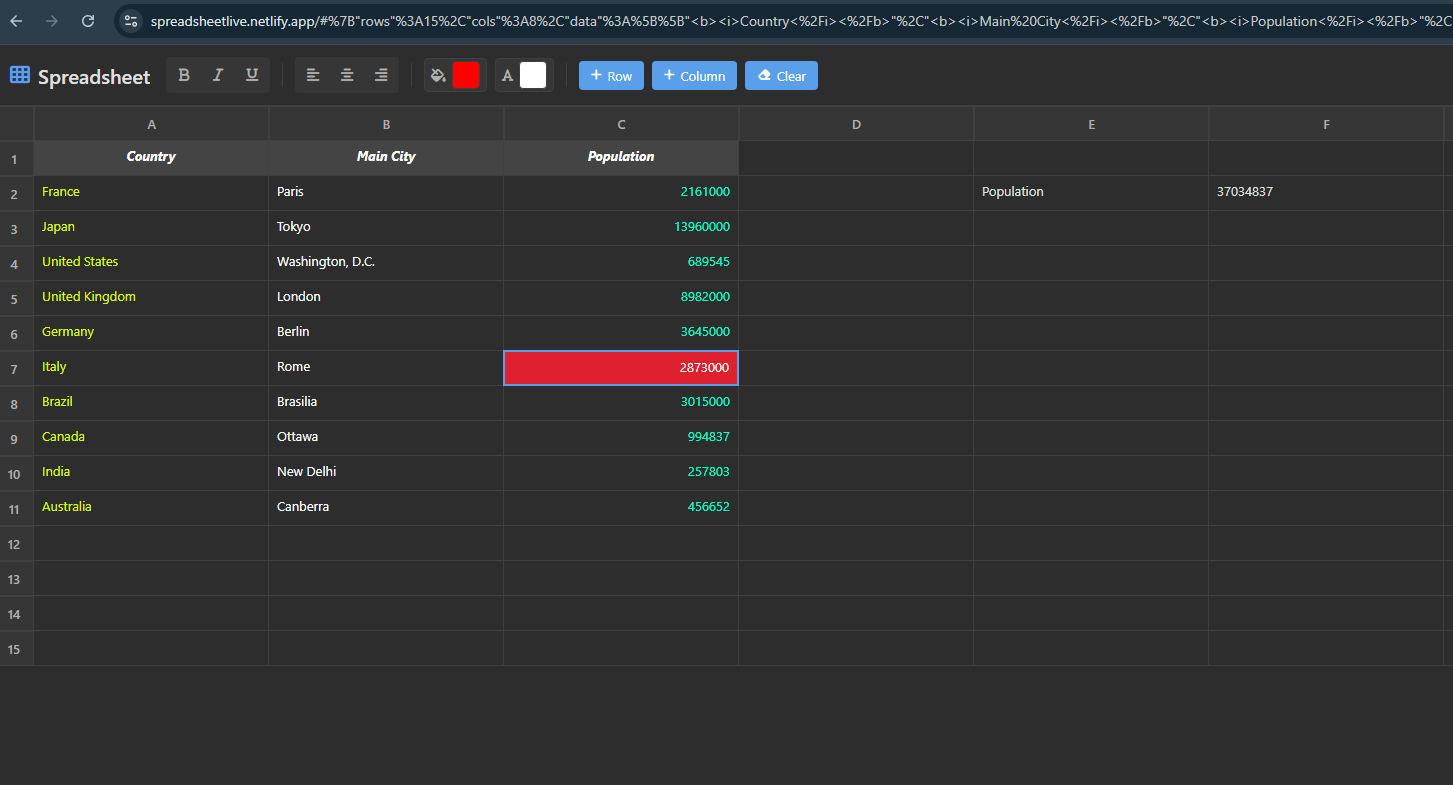Right-align the cell text
The width and height of the screenshot is (1453, 785).
tap(379, 74)
